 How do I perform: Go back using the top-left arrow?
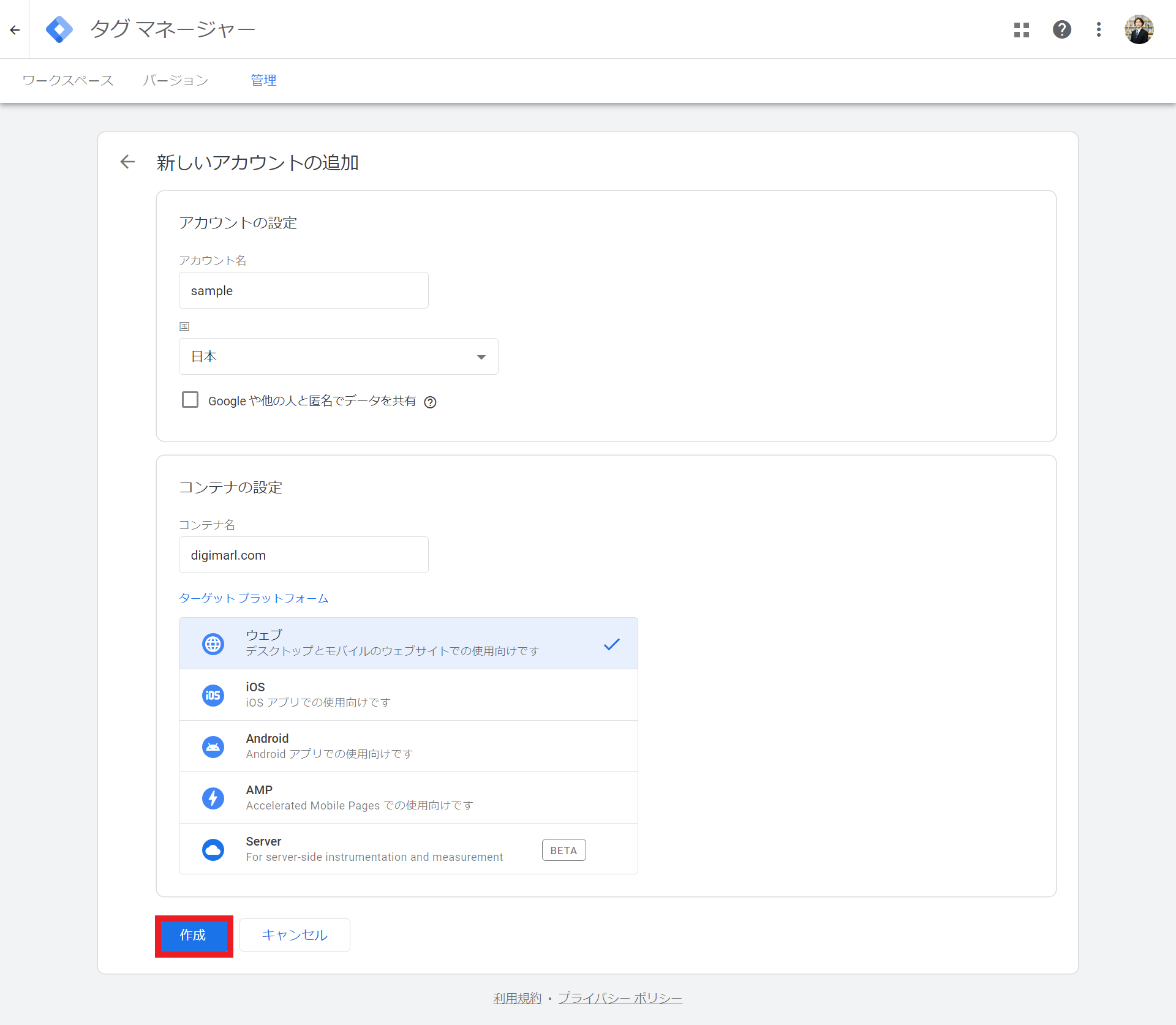coord(15,29)
